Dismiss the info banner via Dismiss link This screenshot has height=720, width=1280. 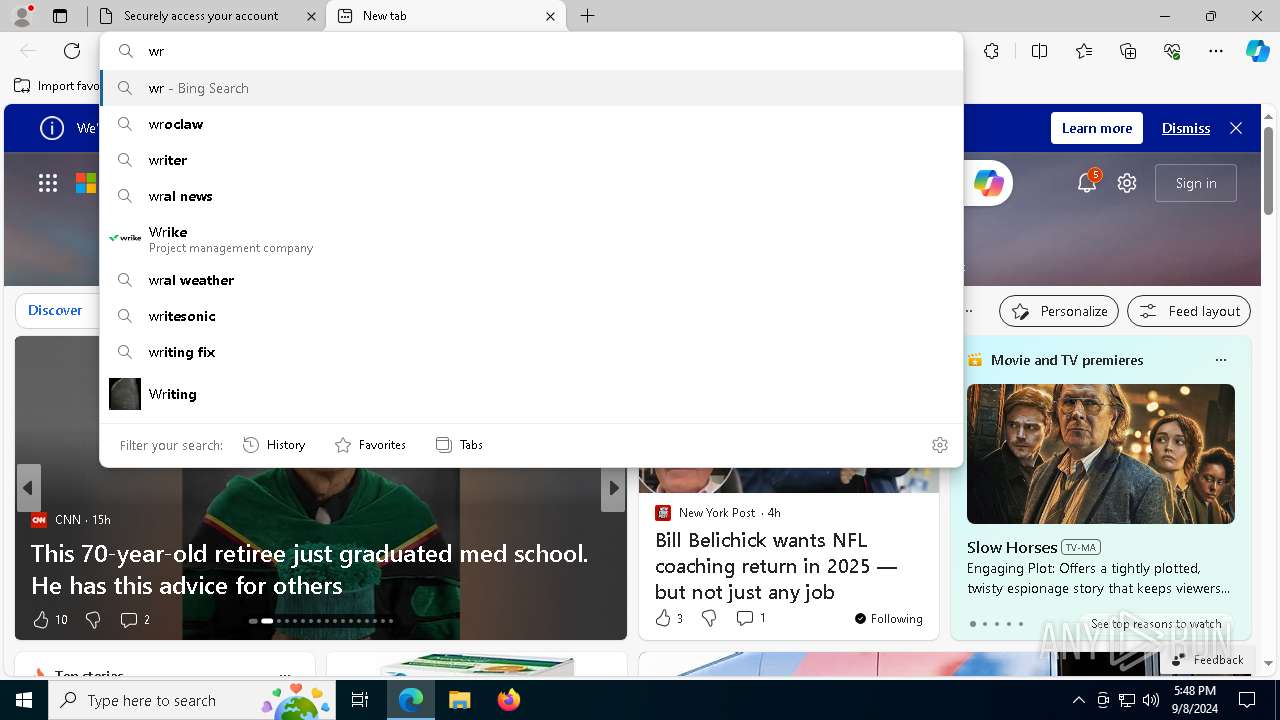(1185, 128)
